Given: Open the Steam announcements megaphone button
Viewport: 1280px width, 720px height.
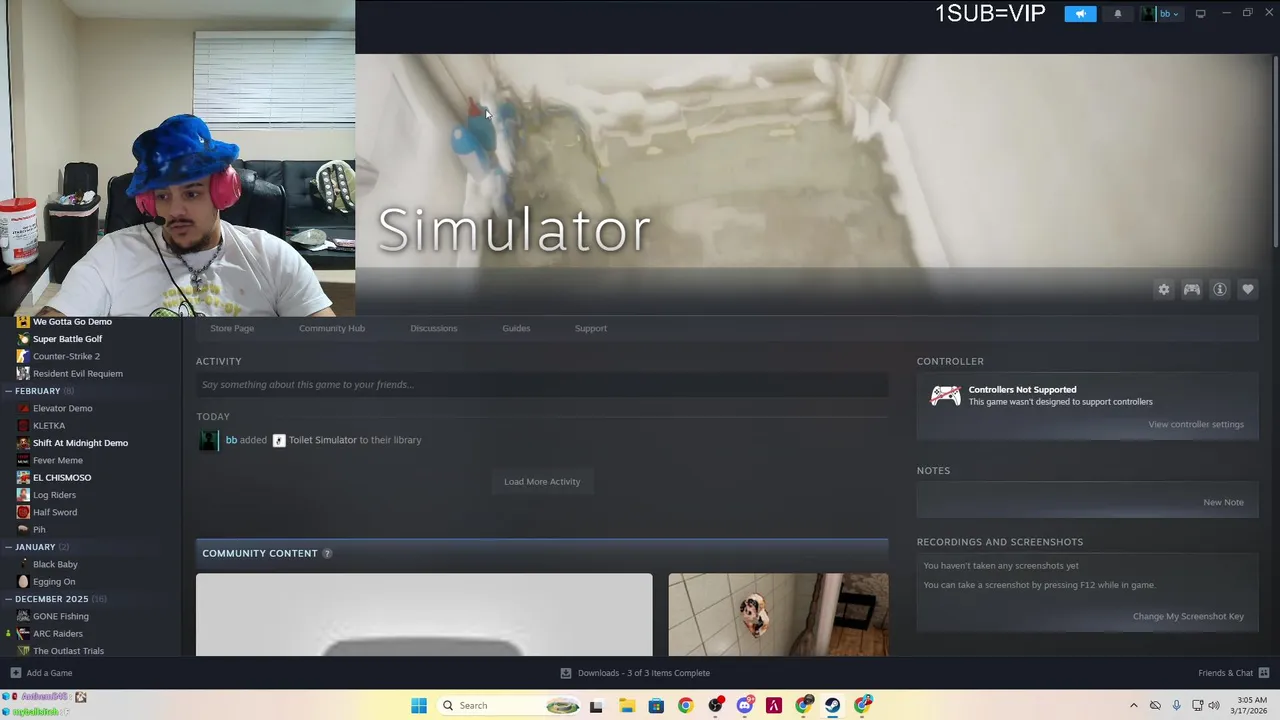Looking at the screenshot, I should tap(1080, 14).
